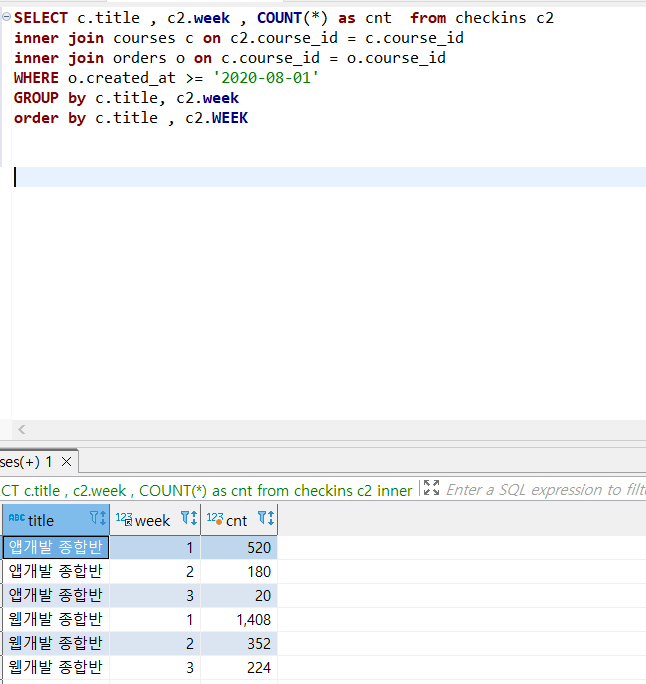Select the week cell in the 224 row
Screen dimensions: 646x684
pyautogui.click(x=155, y=667)
